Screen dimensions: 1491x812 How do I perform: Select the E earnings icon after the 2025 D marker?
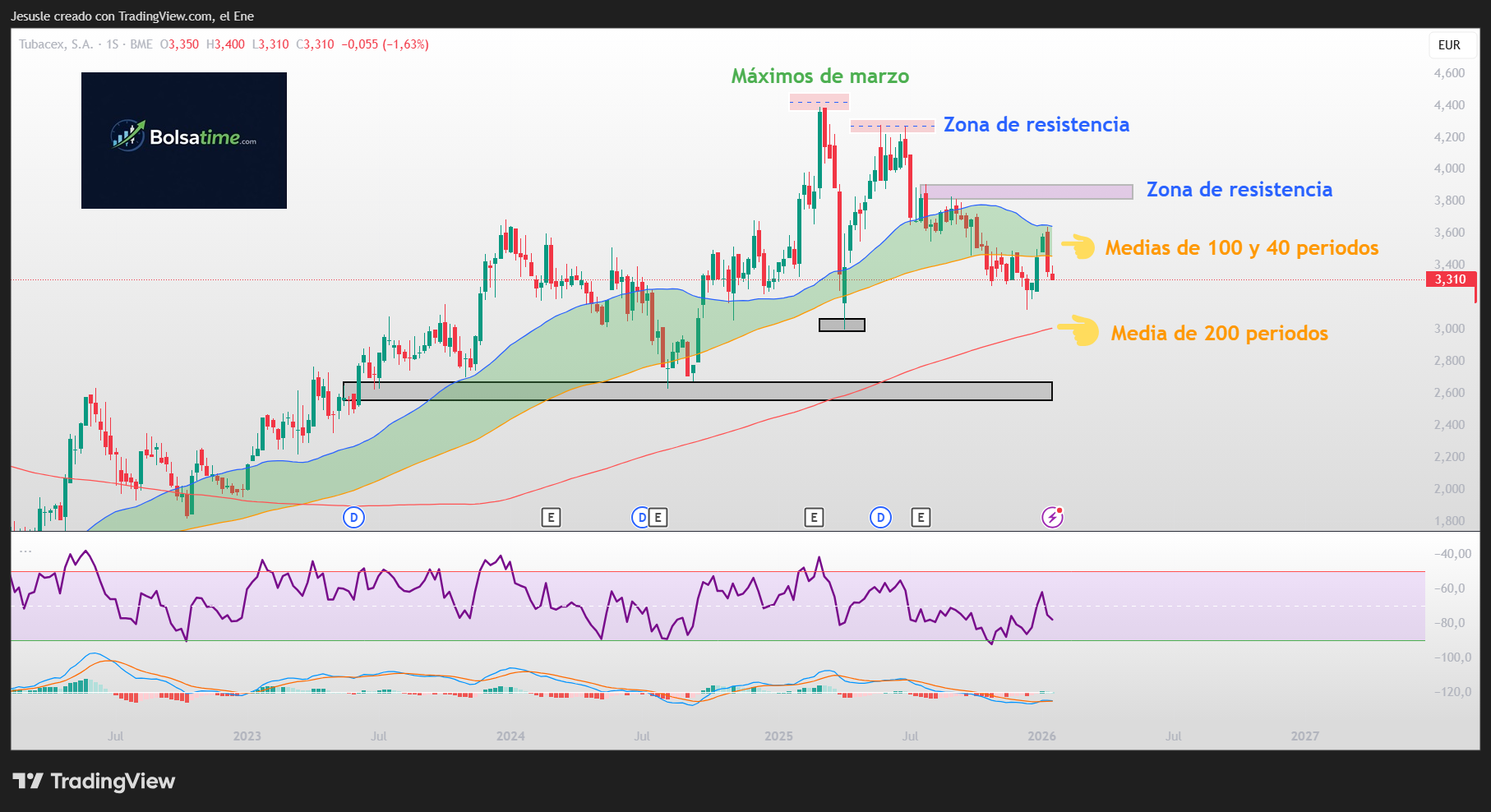(921, 518)
